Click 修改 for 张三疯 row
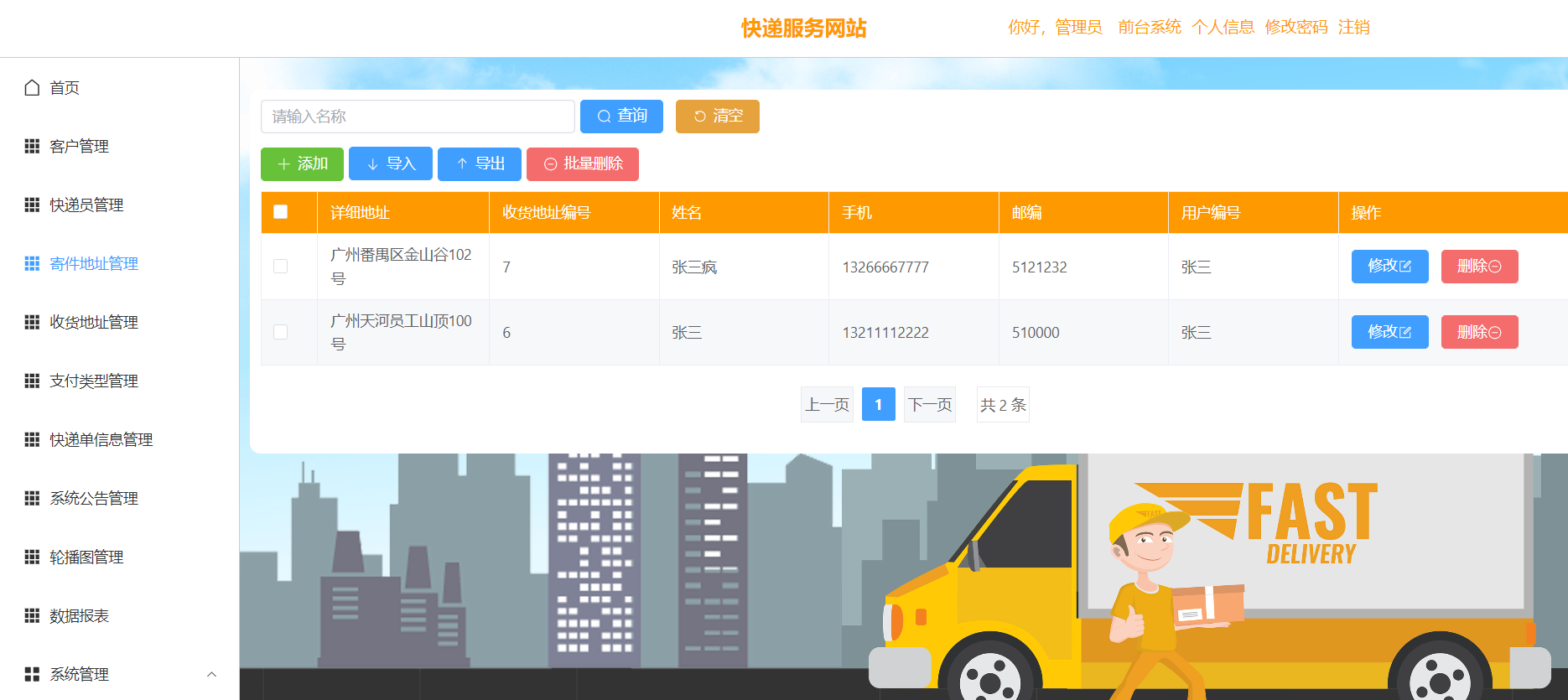The height and width of the screenshot is (700, 1568). [x=1390, y=267]
